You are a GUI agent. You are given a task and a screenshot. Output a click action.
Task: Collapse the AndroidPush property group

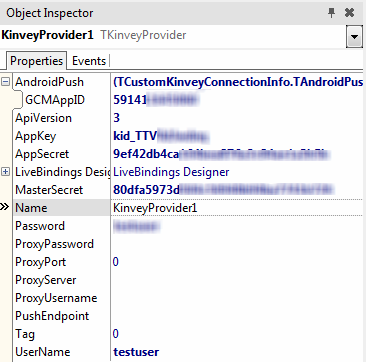coord(5,82)
